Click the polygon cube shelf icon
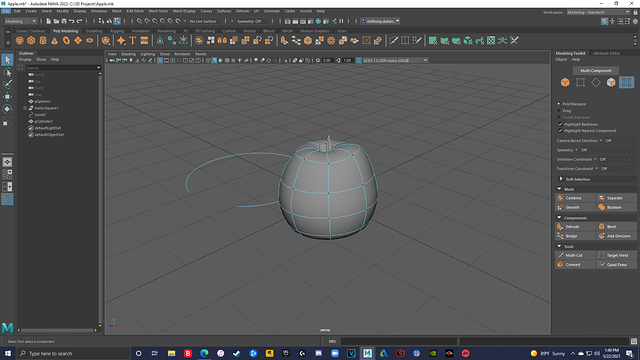Screen dimensions: 640x360 pos(31,40)
